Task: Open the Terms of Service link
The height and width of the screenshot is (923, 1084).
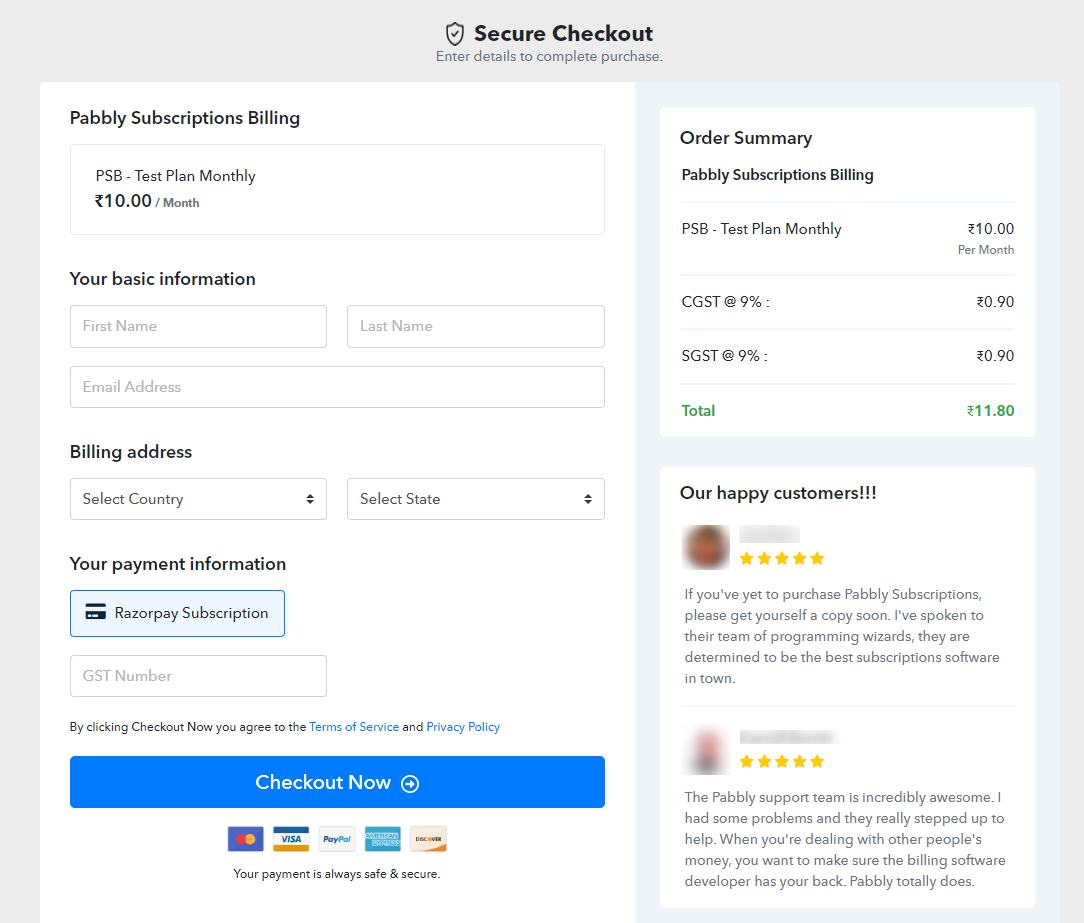Action: click(354, 727)
